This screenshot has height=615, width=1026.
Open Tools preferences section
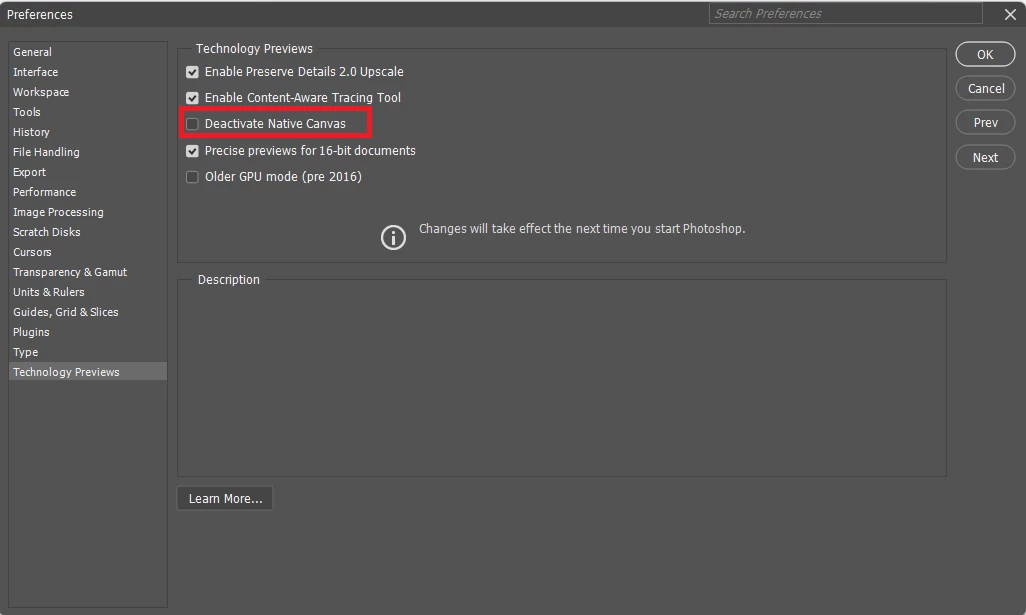point(88,112)
